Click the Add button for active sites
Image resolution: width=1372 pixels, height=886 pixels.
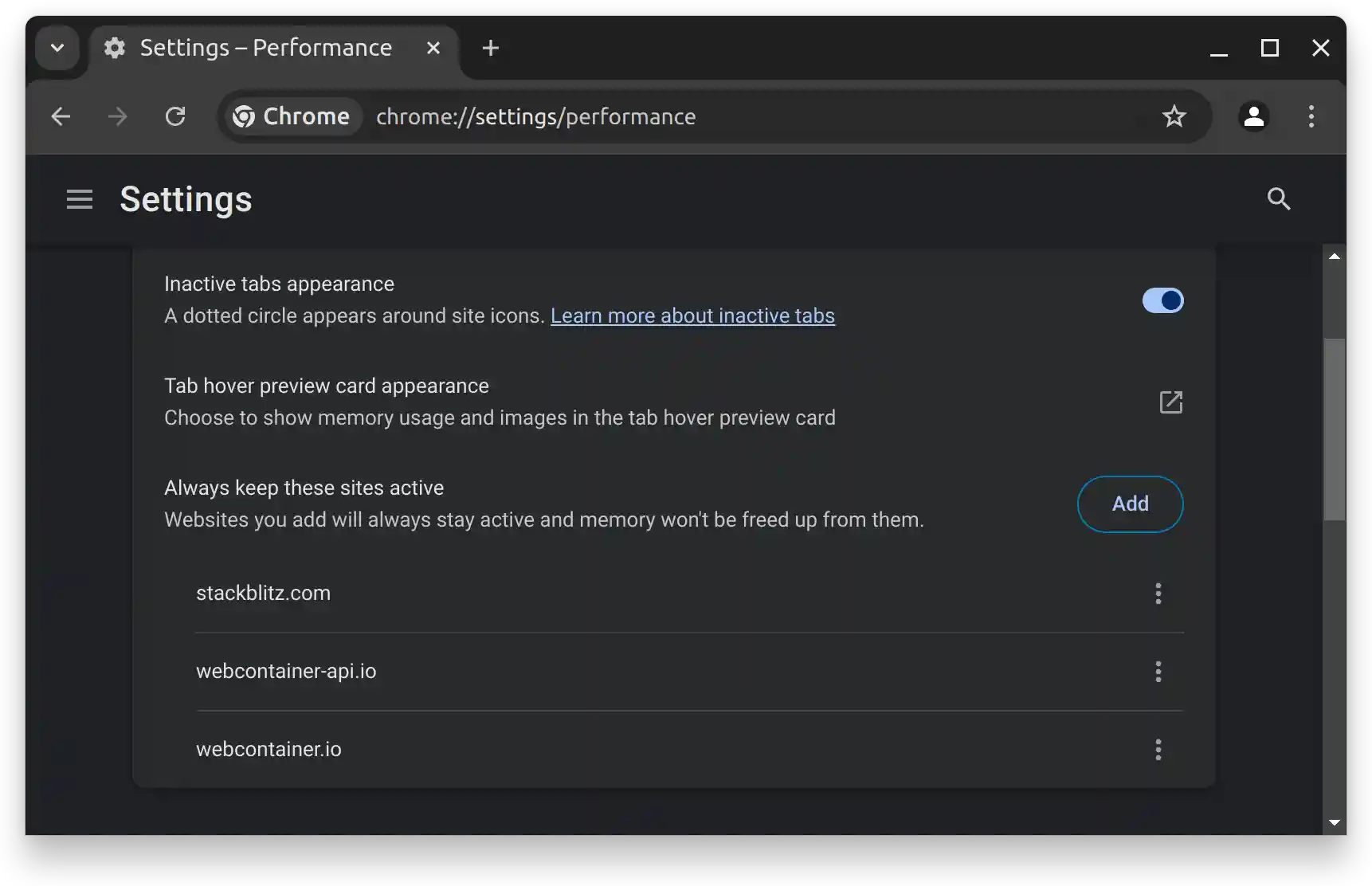click(1131, 504)
